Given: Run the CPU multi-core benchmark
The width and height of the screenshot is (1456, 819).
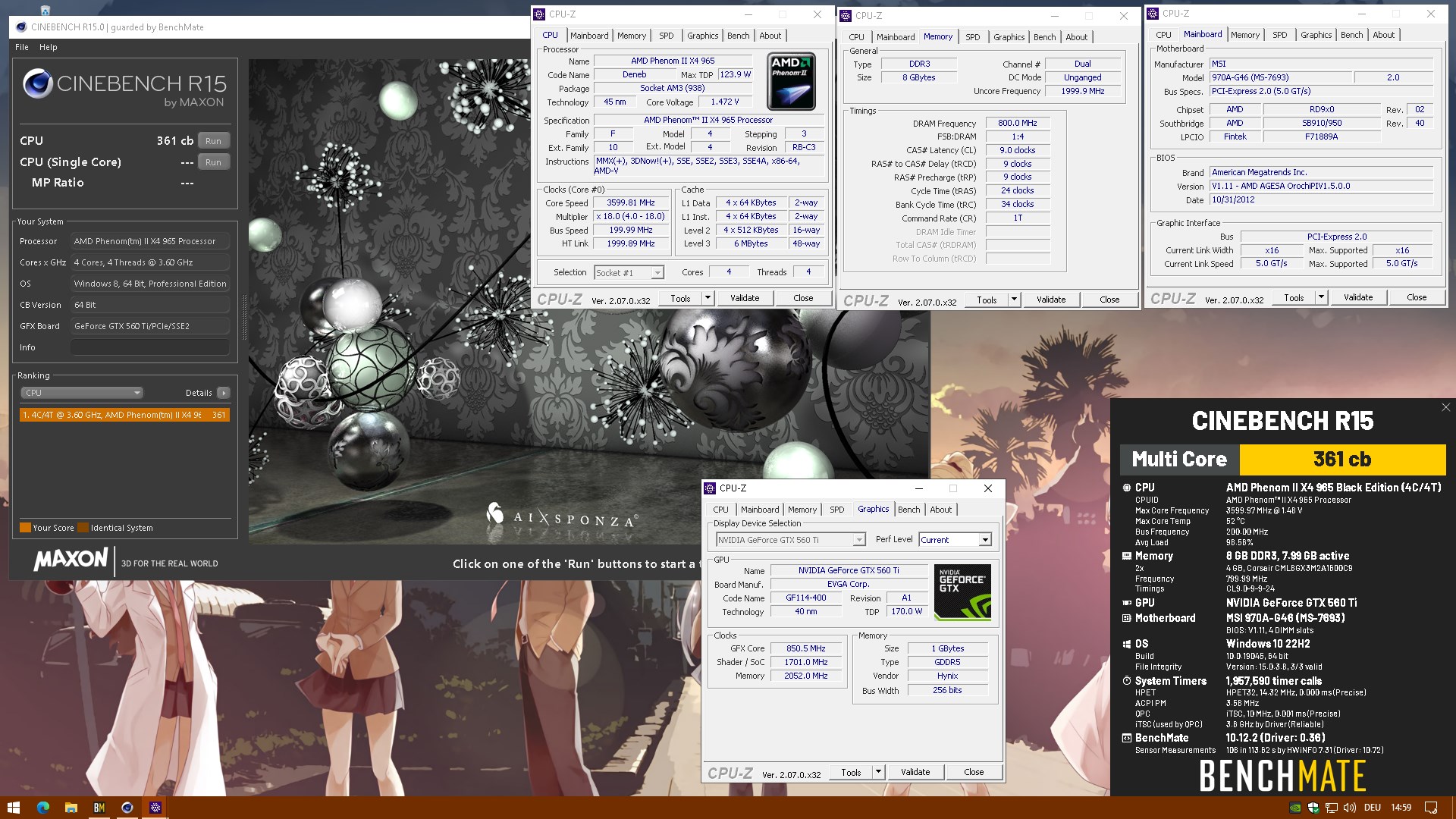Looking at the screenshot, I should point(213,141).
